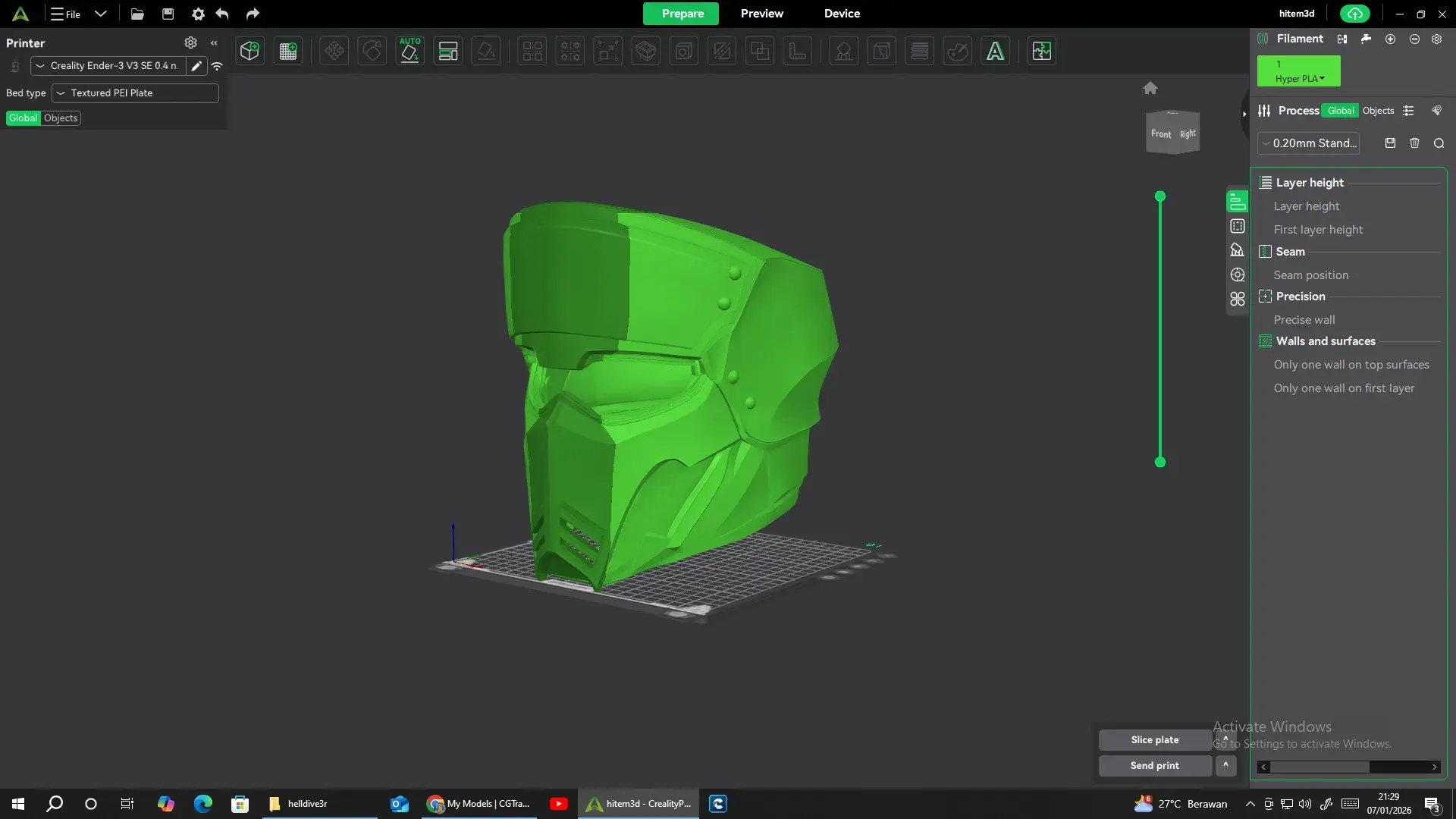
Task: Select the Prepare tab
Action: [682, 14]
